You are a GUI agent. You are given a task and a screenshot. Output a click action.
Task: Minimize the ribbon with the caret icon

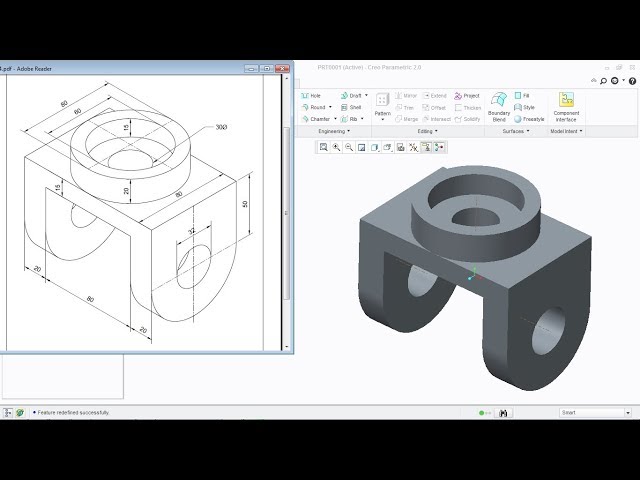coord(594,81)
